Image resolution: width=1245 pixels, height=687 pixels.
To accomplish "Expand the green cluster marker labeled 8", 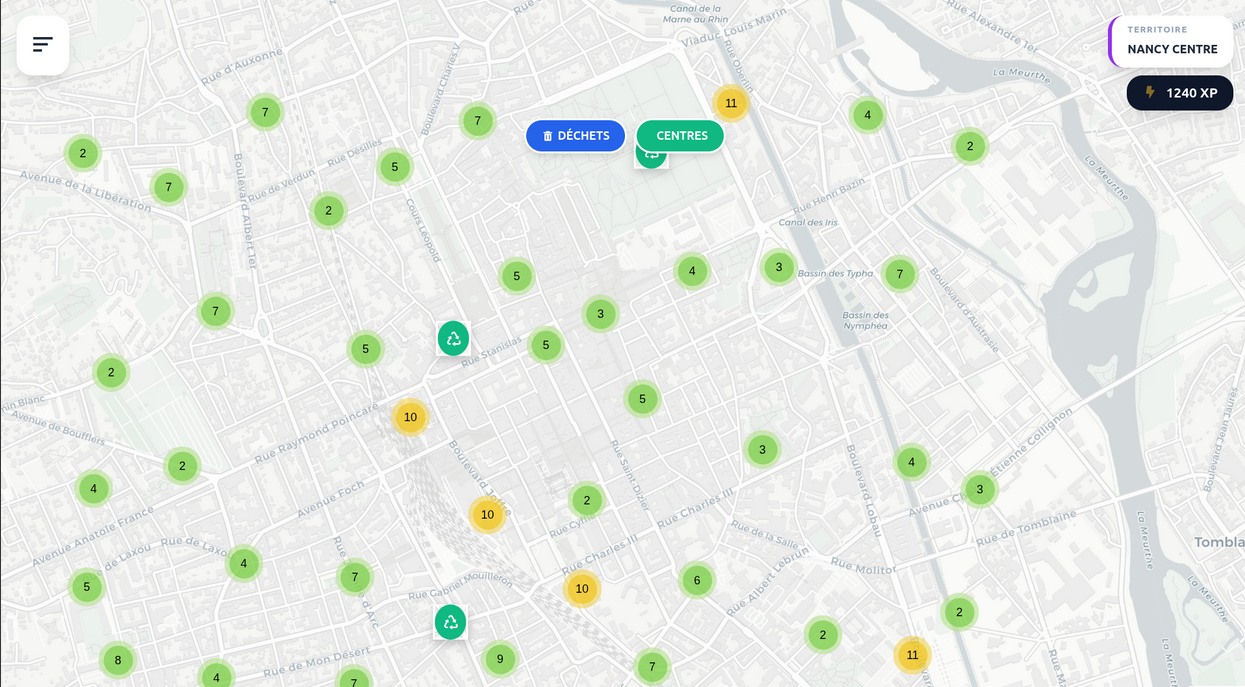I will click(118, 660).
